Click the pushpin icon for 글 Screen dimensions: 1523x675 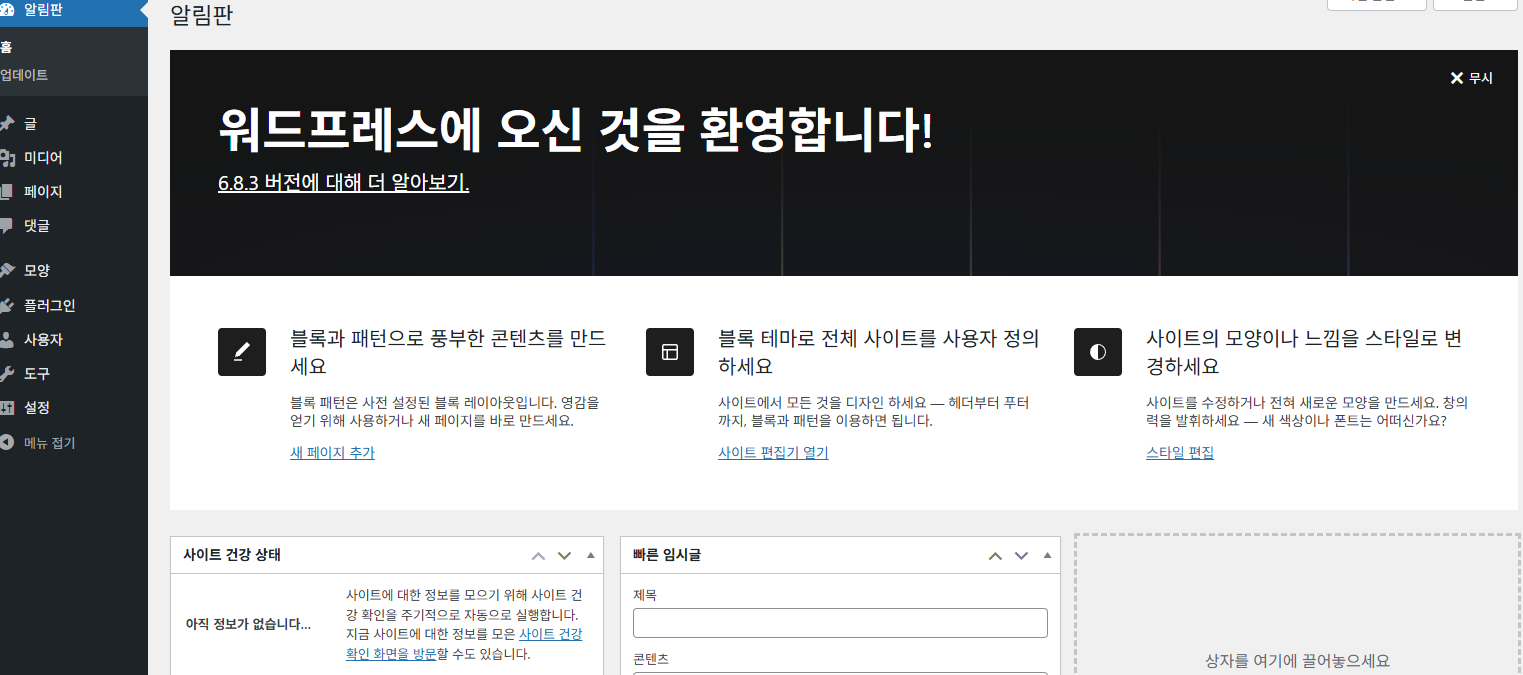coord(6,124)
